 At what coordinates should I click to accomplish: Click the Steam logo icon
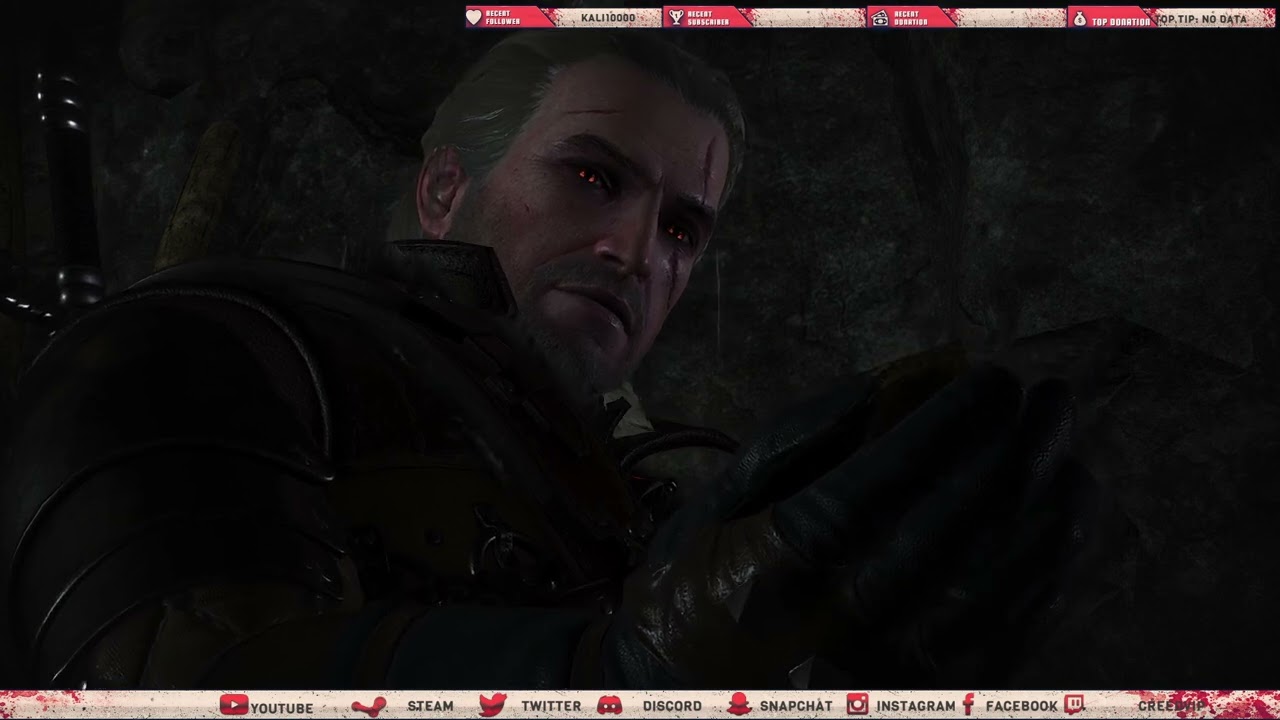click(x=369, y=706)
